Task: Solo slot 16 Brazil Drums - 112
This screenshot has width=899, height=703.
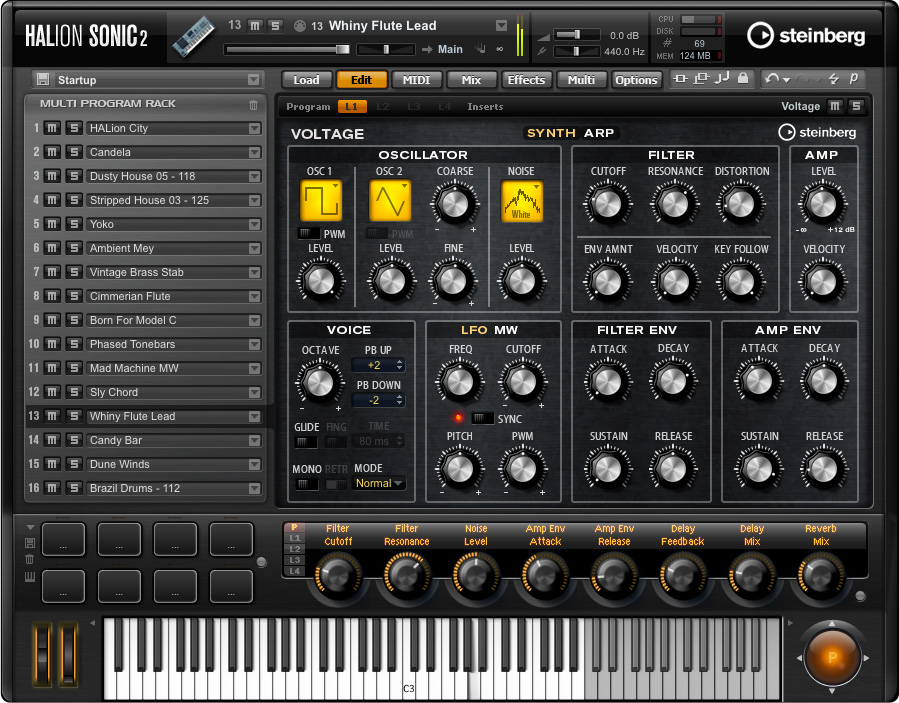Action: point(73,488)
